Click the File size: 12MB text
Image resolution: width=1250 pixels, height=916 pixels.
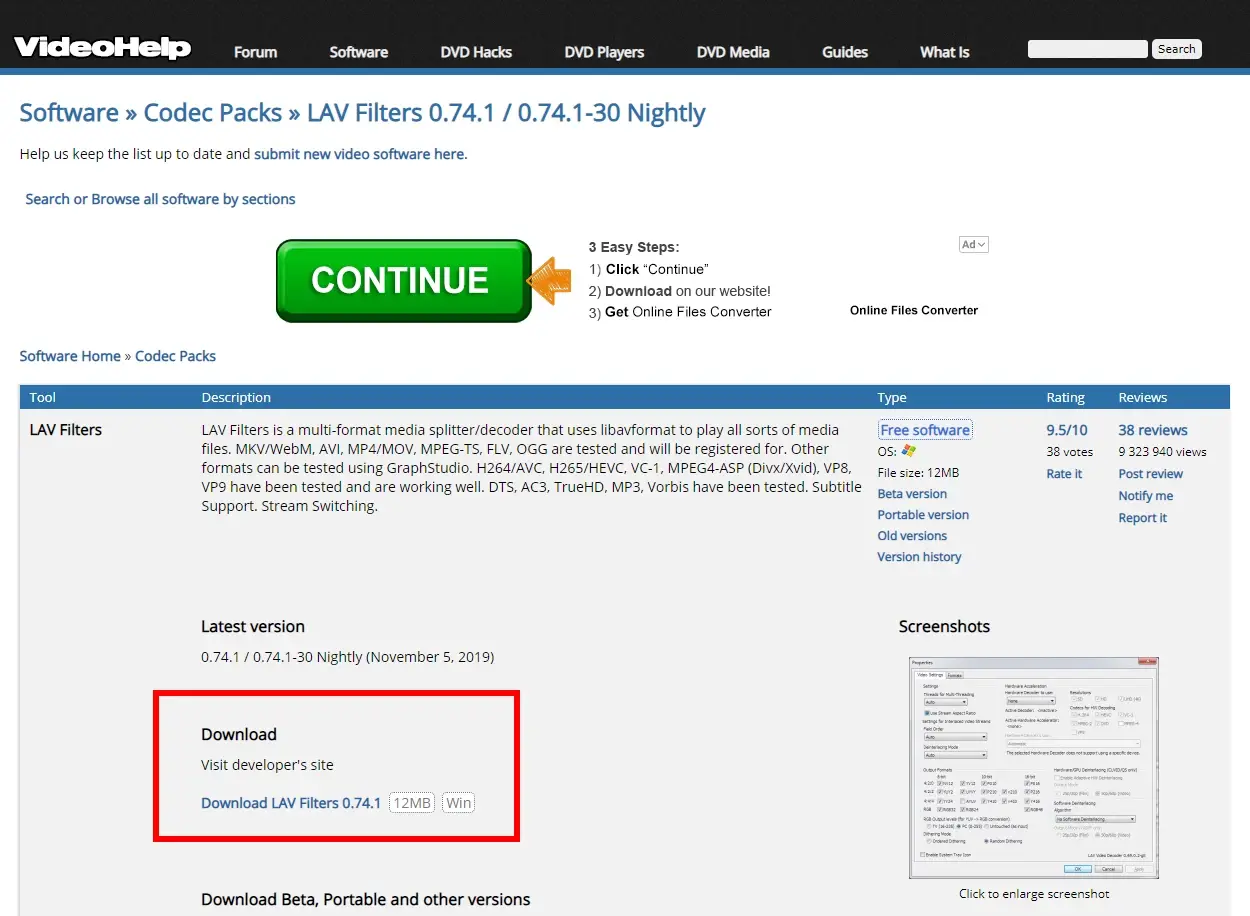919,473
